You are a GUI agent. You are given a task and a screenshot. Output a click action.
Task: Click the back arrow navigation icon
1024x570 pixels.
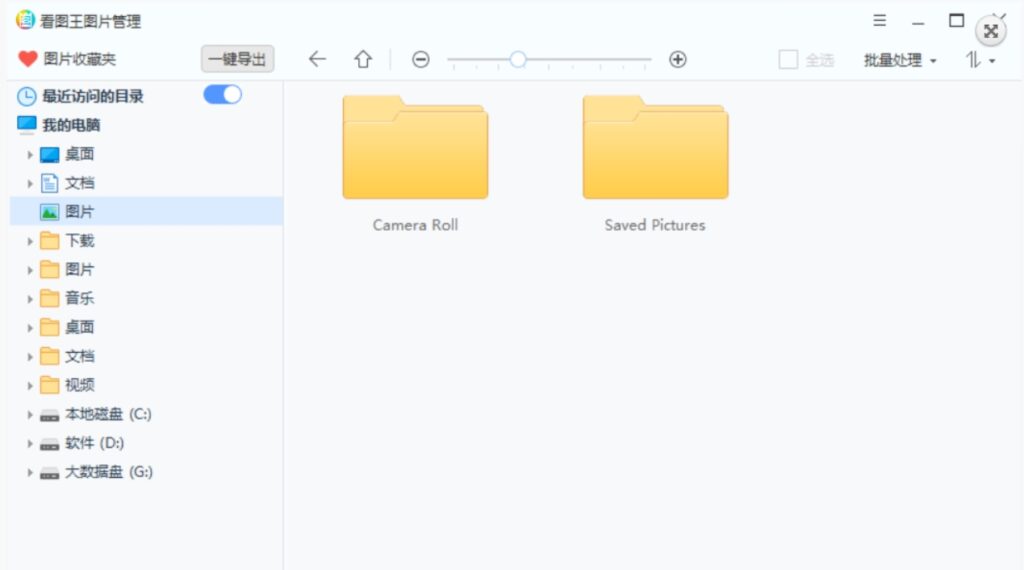click(317, 59)
